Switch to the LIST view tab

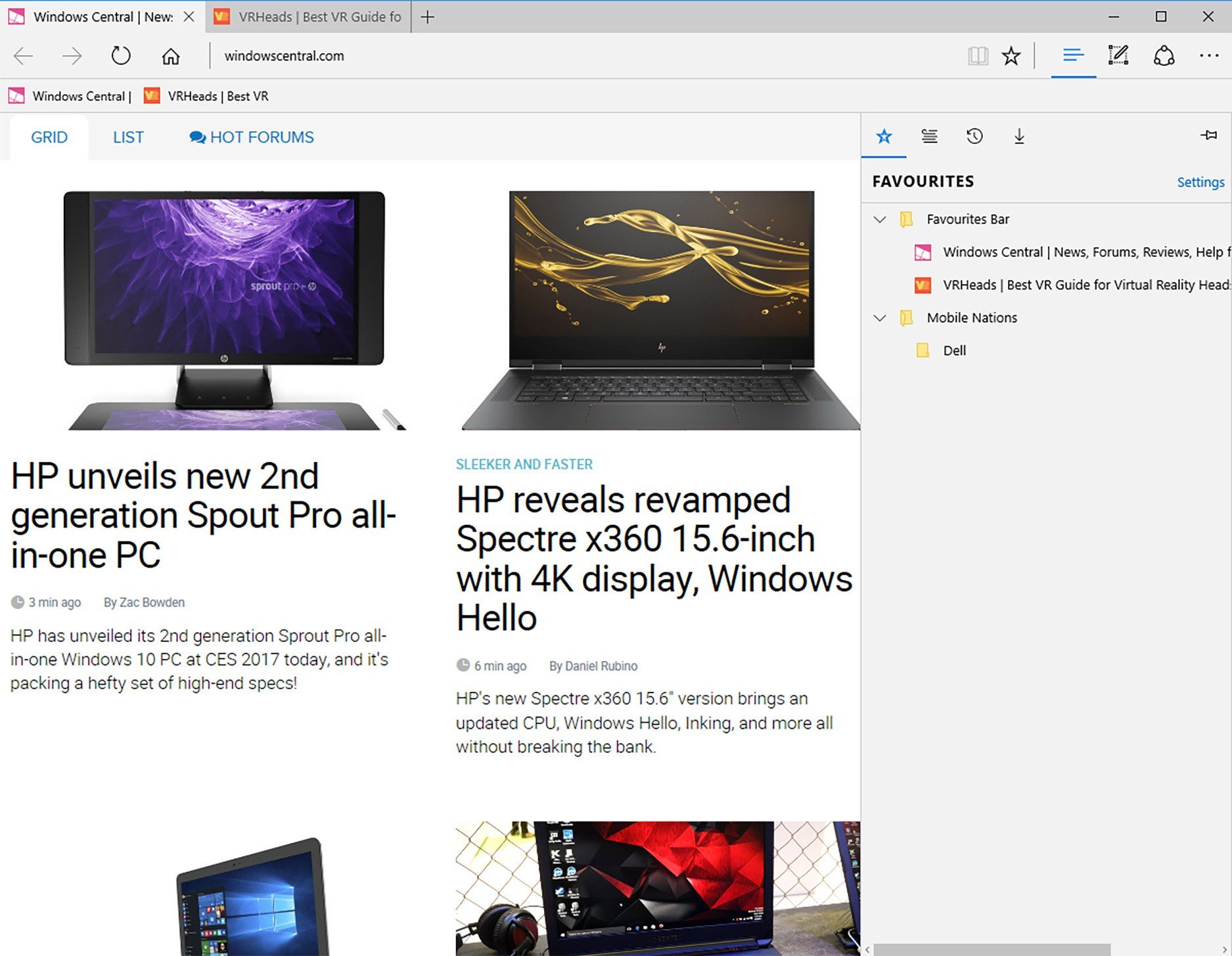128,137
